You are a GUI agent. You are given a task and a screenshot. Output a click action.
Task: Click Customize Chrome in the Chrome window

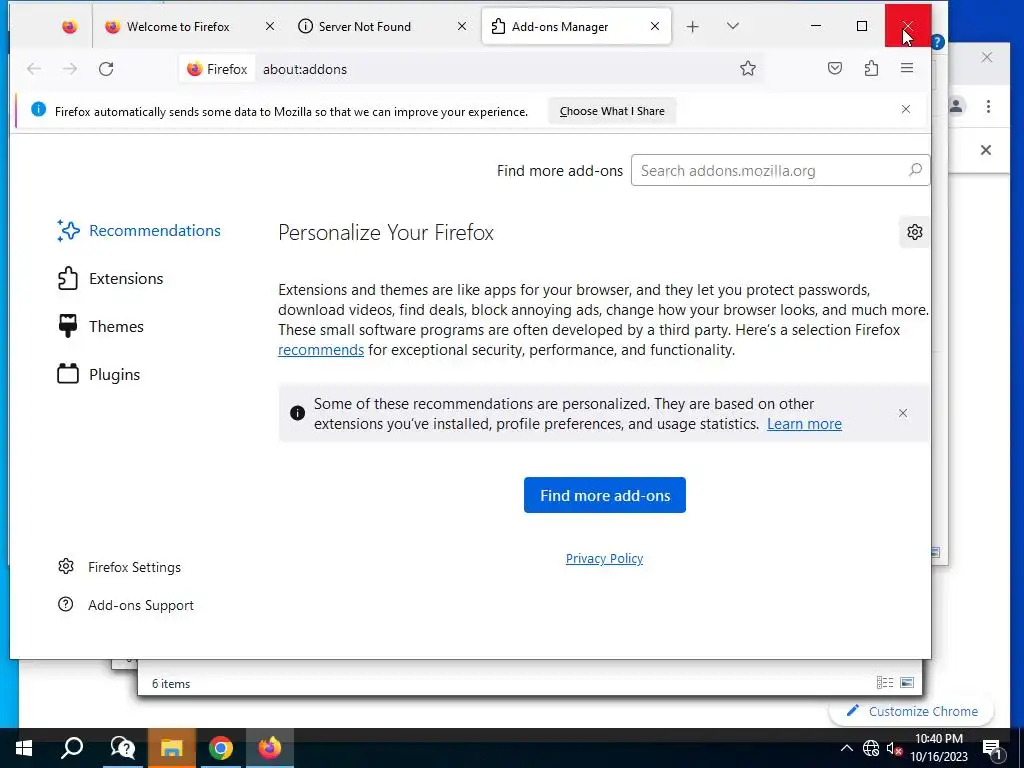912,711
